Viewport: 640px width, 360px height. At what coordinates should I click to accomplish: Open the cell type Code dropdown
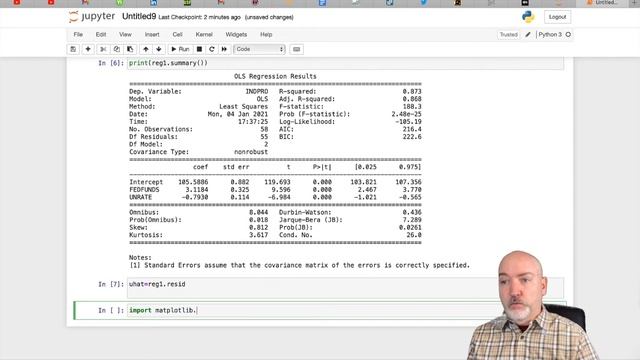coord(259,49)
